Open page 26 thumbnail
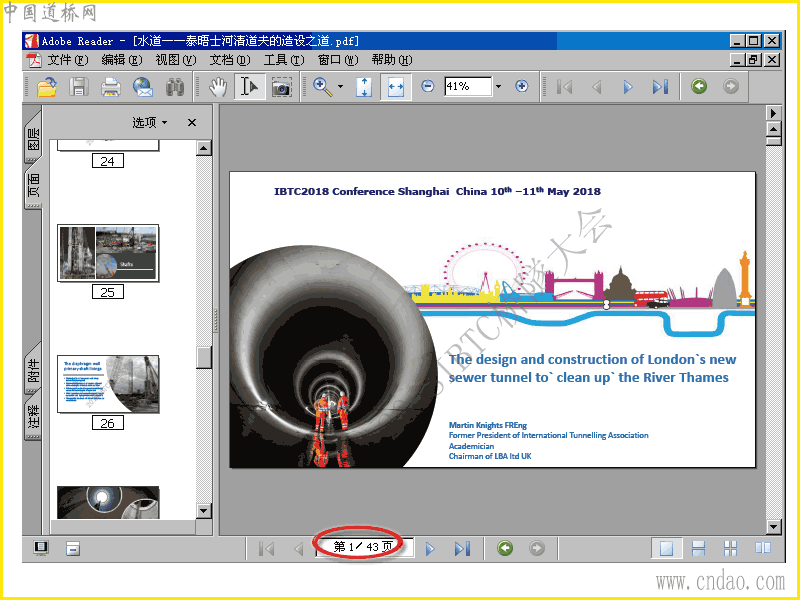 click(107, 384)
